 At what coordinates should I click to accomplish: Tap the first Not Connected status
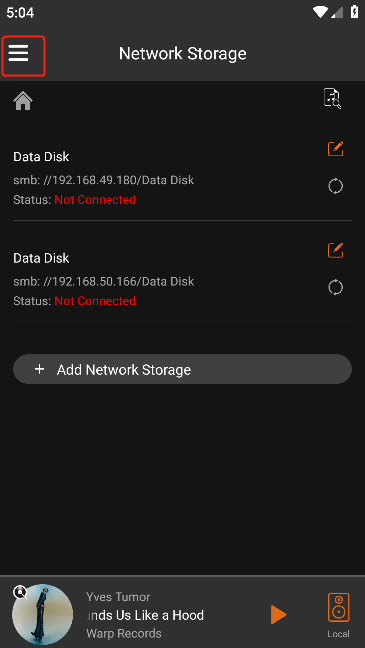(x=95, y=200)
